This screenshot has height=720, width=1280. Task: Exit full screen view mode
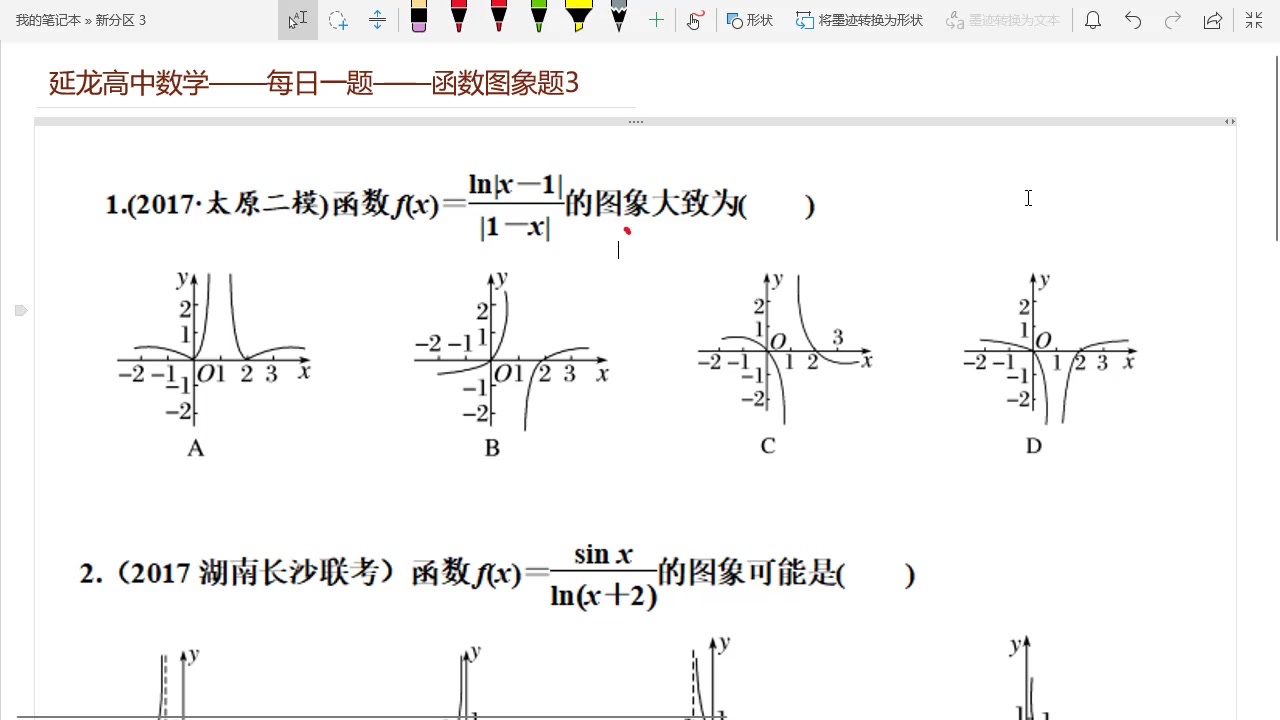point(1253,20)
